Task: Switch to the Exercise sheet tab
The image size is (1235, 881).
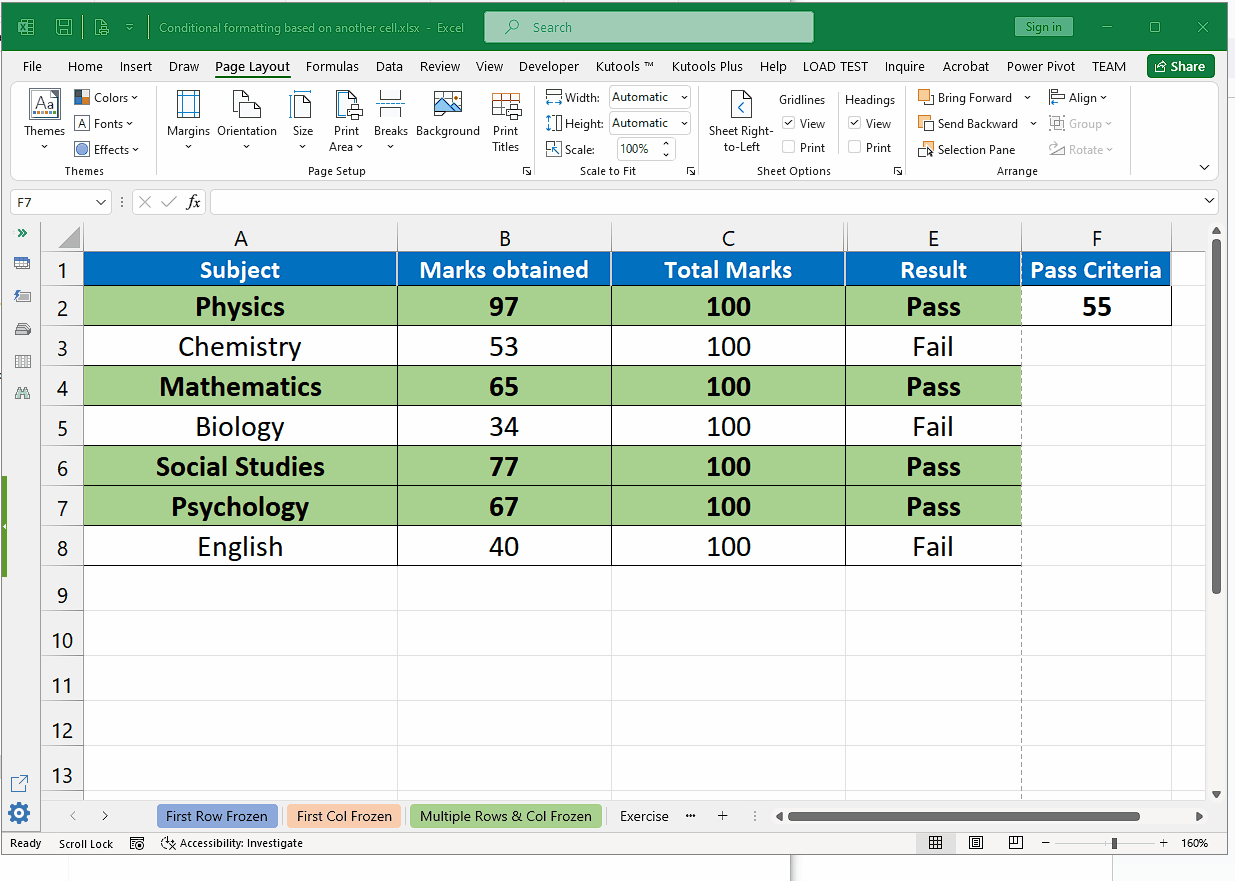Action: [643, 816]
